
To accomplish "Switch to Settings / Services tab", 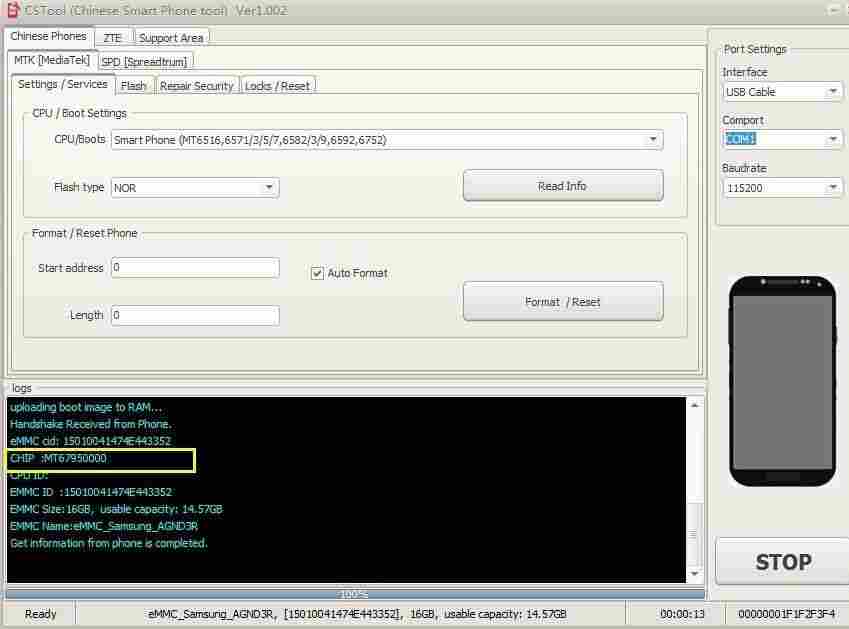I will [x=62, y=84].
